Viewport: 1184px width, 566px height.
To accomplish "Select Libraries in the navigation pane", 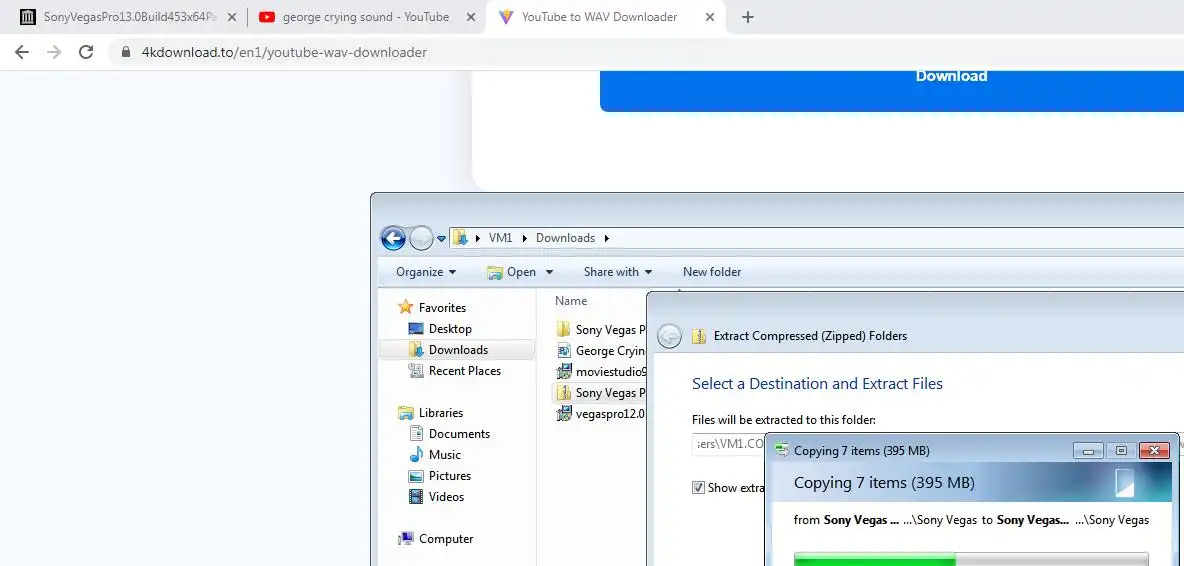I will 441,413.
